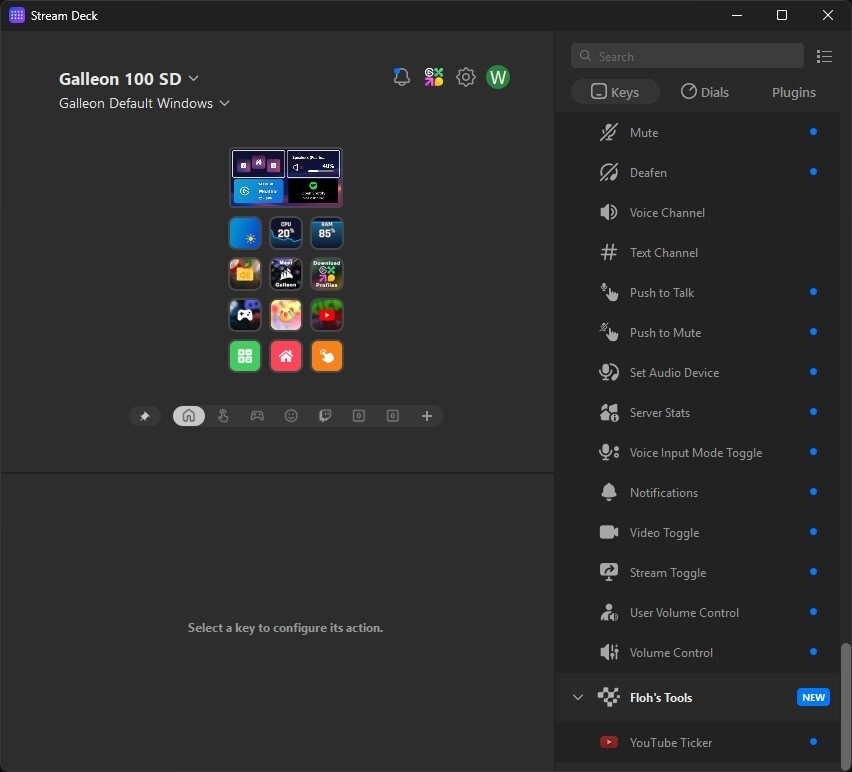This screenshot has width=852, height=772.
Task: Select the Volume Control action
Action: click(698, 652)
